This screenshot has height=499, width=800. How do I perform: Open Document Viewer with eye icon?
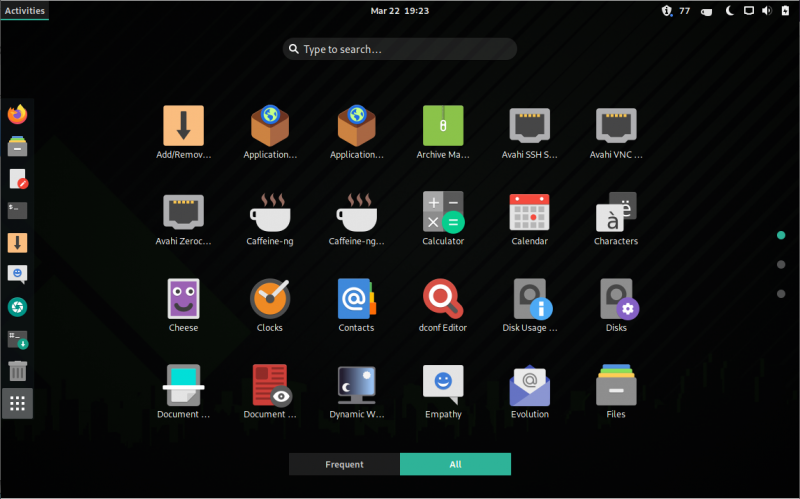coord(270,392)
